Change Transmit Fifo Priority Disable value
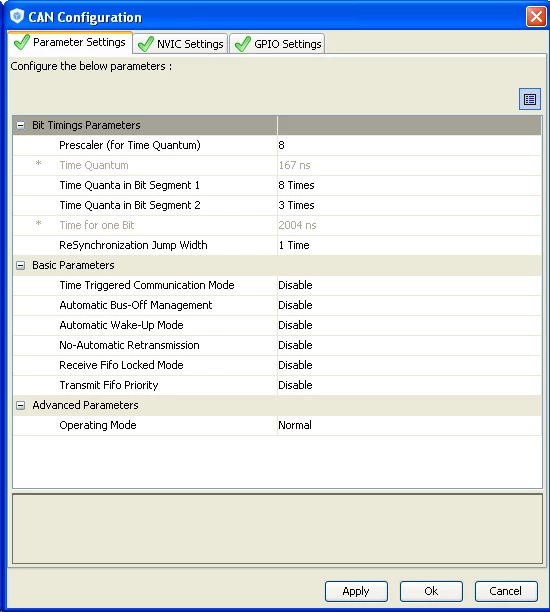This screenshot has width=550, height=612. pos(409,385)
